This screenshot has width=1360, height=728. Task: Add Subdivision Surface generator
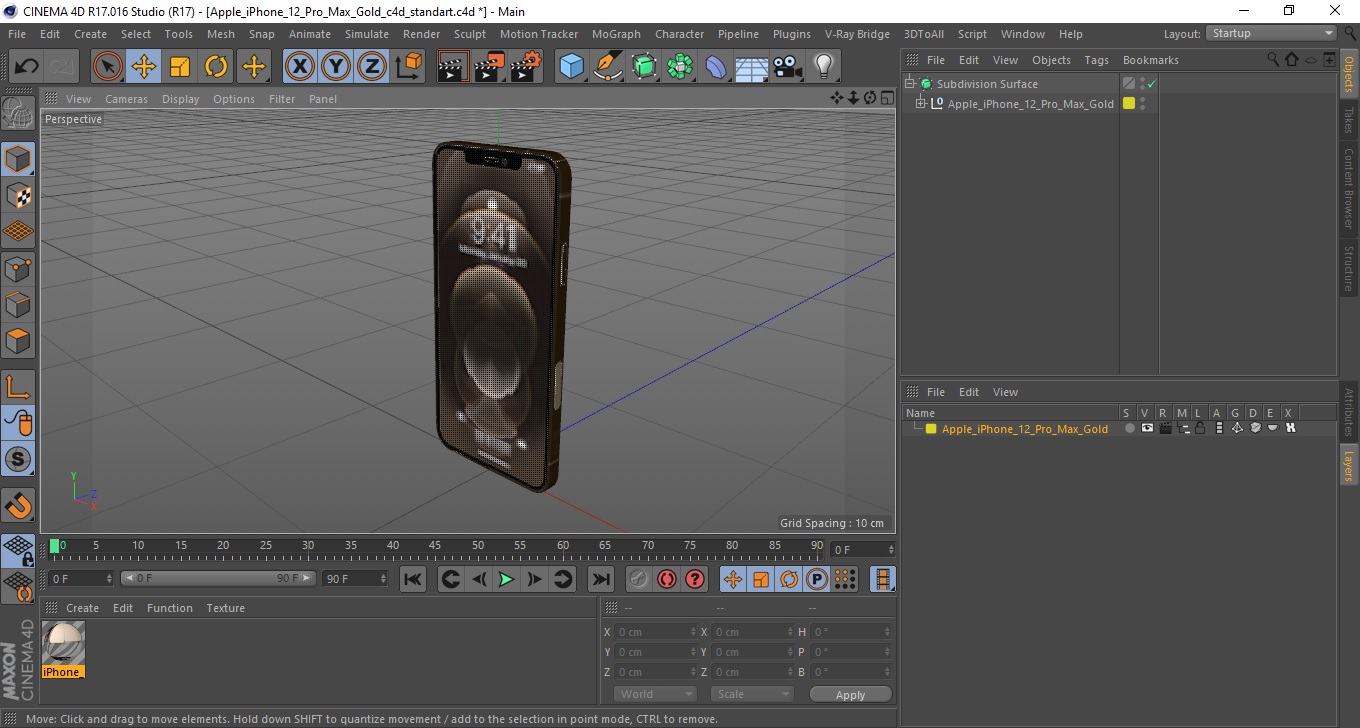(644, 67)
